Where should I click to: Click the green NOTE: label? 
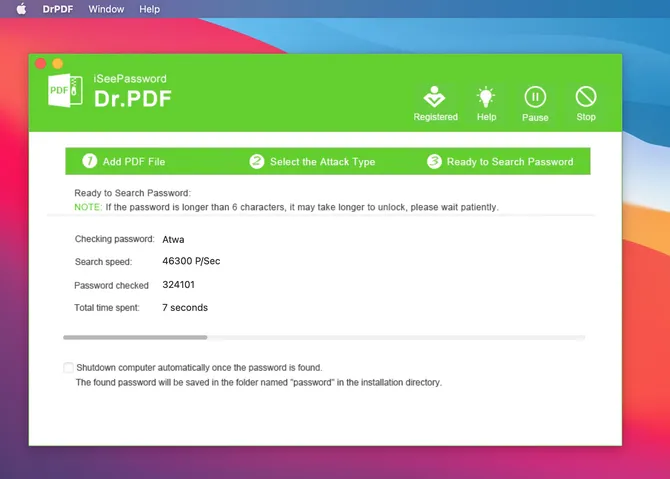point(88,207)
